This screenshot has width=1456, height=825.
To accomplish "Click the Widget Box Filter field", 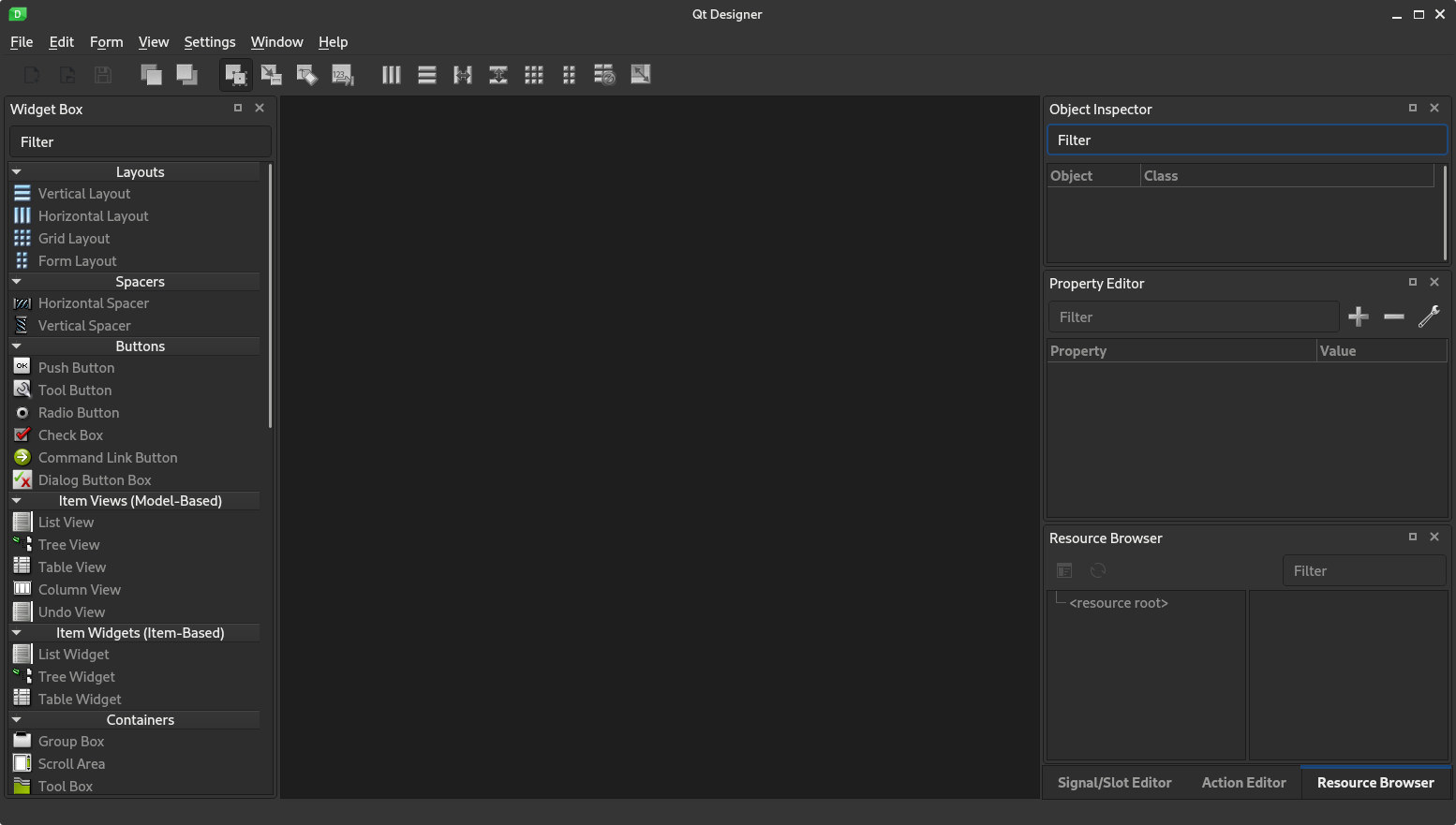I will pos(141,142).
